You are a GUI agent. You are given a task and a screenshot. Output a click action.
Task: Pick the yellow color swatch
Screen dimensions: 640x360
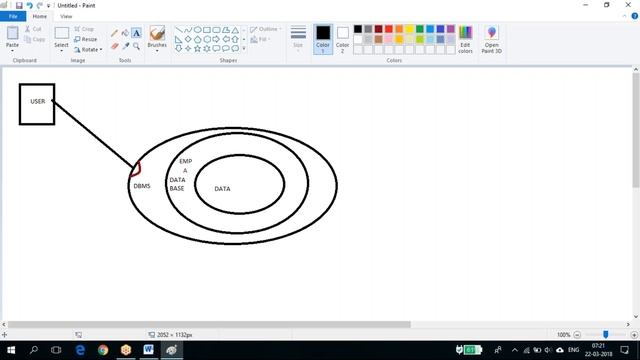(x=409, y=29)
